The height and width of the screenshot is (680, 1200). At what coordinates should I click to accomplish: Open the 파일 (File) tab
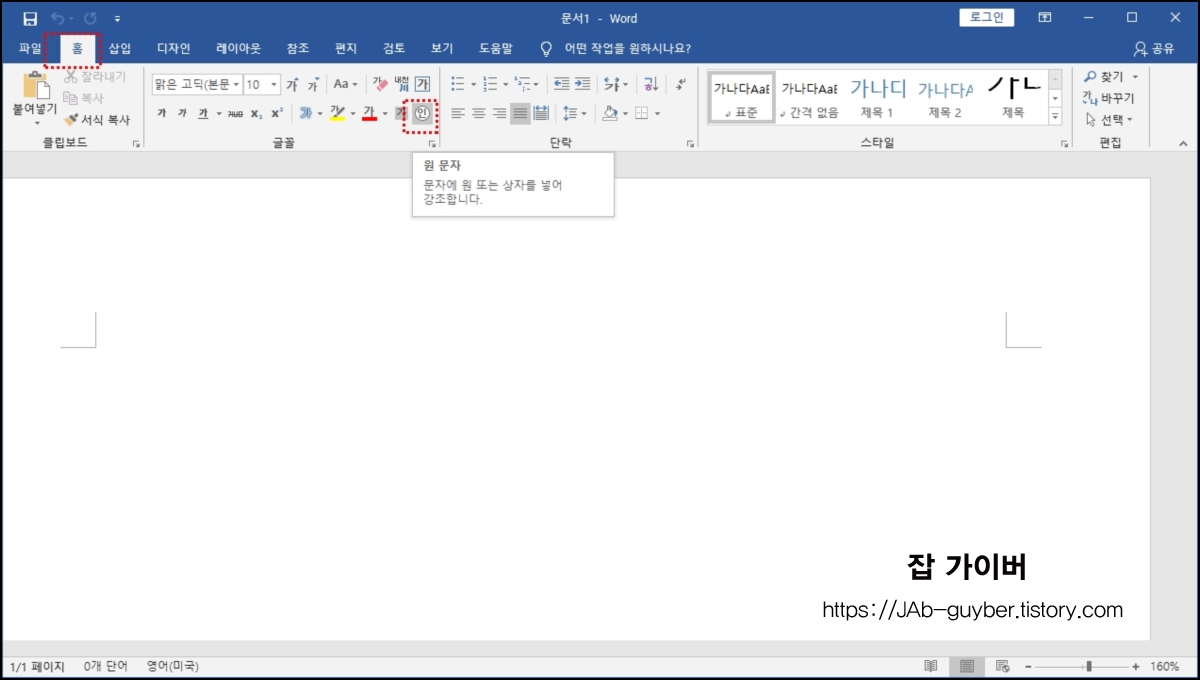[31, 48]
